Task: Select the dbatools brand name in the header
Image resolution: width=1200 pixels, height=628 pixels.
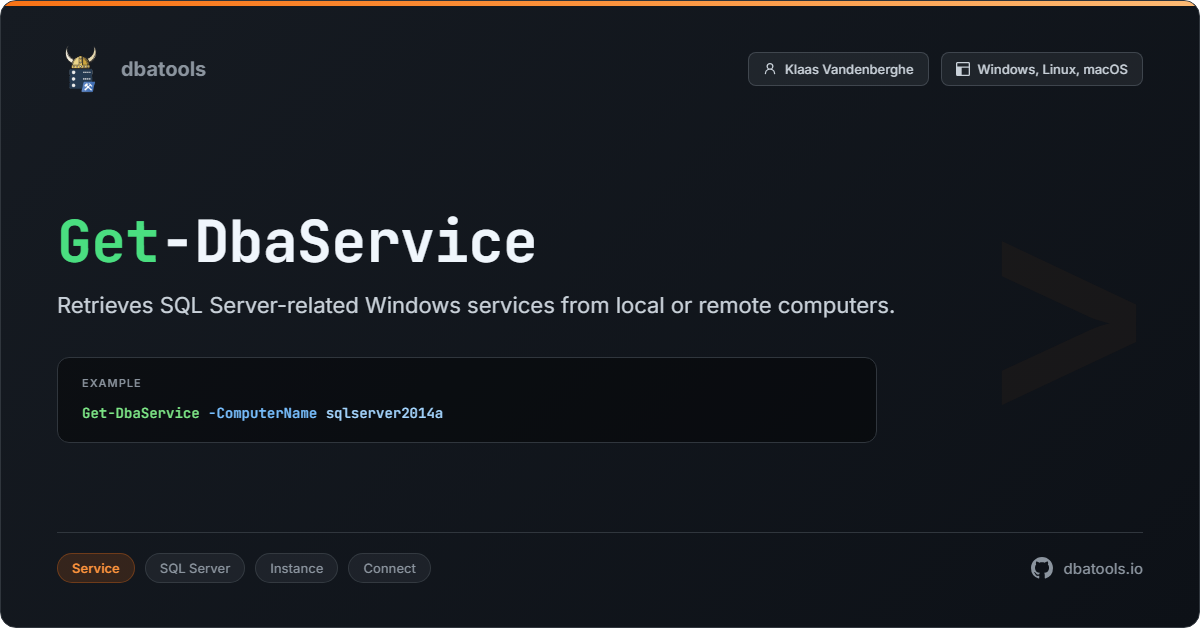Action: [x=163, y=69]
